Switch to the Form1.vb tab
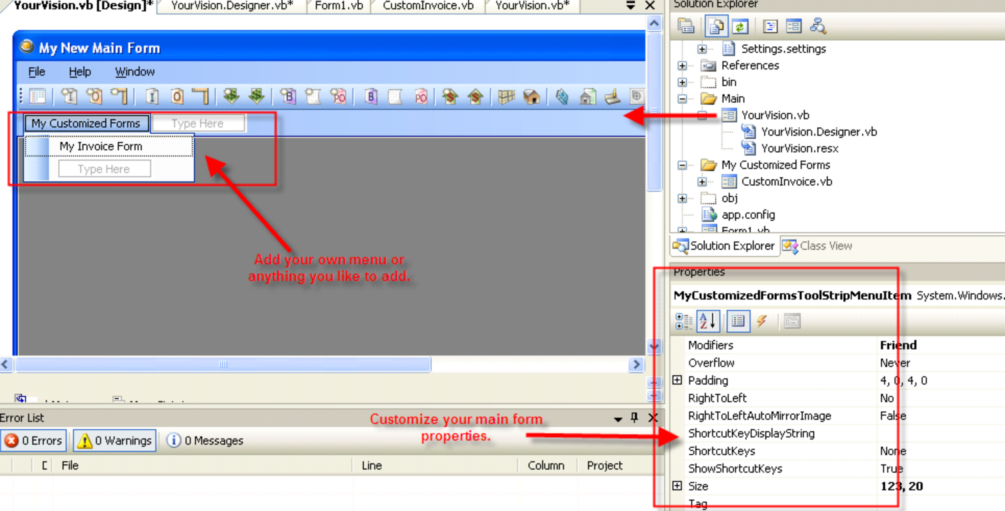The image size is (1005, 511). click(339, 6)
